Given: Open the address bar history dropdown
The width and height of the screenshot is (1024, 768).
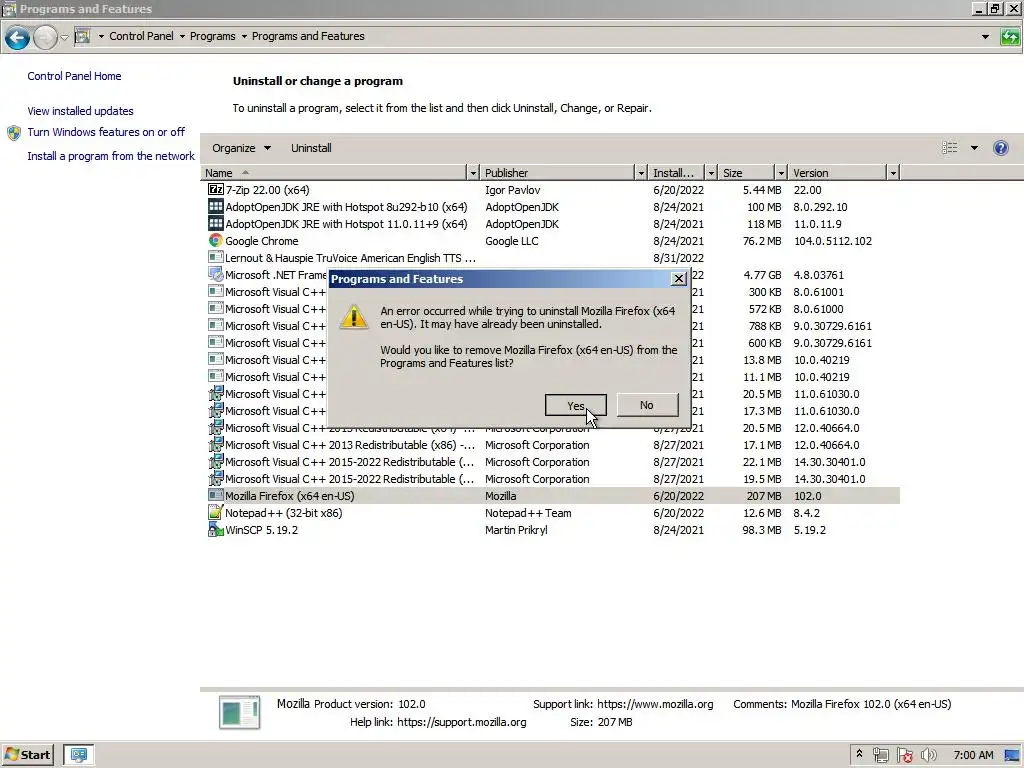Looking at the screenshot, I should pyautogui.click(x=985, y=37).
